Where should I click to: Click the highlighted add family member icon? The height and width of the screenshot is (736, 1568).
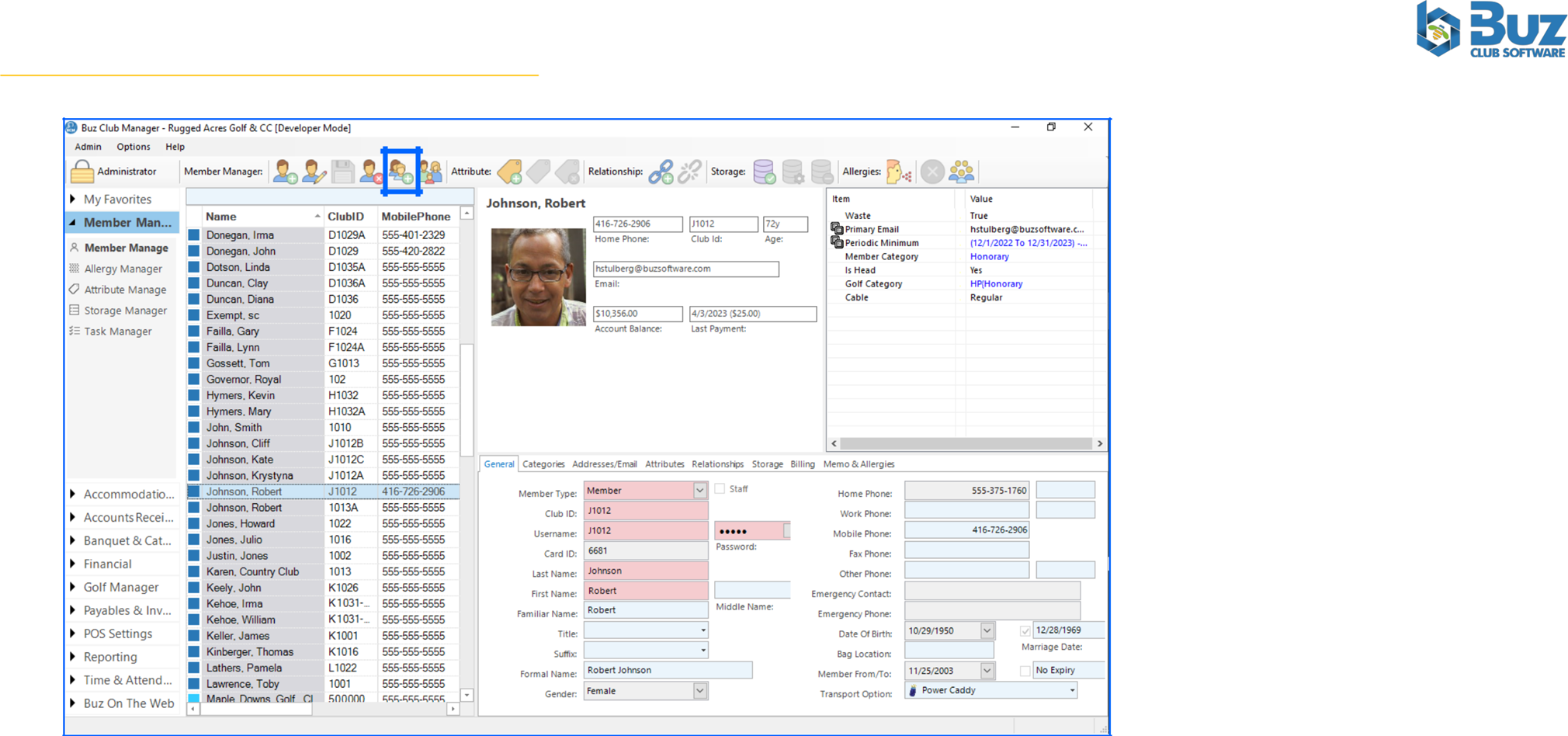pyautogui.click(x=401, y=172)
